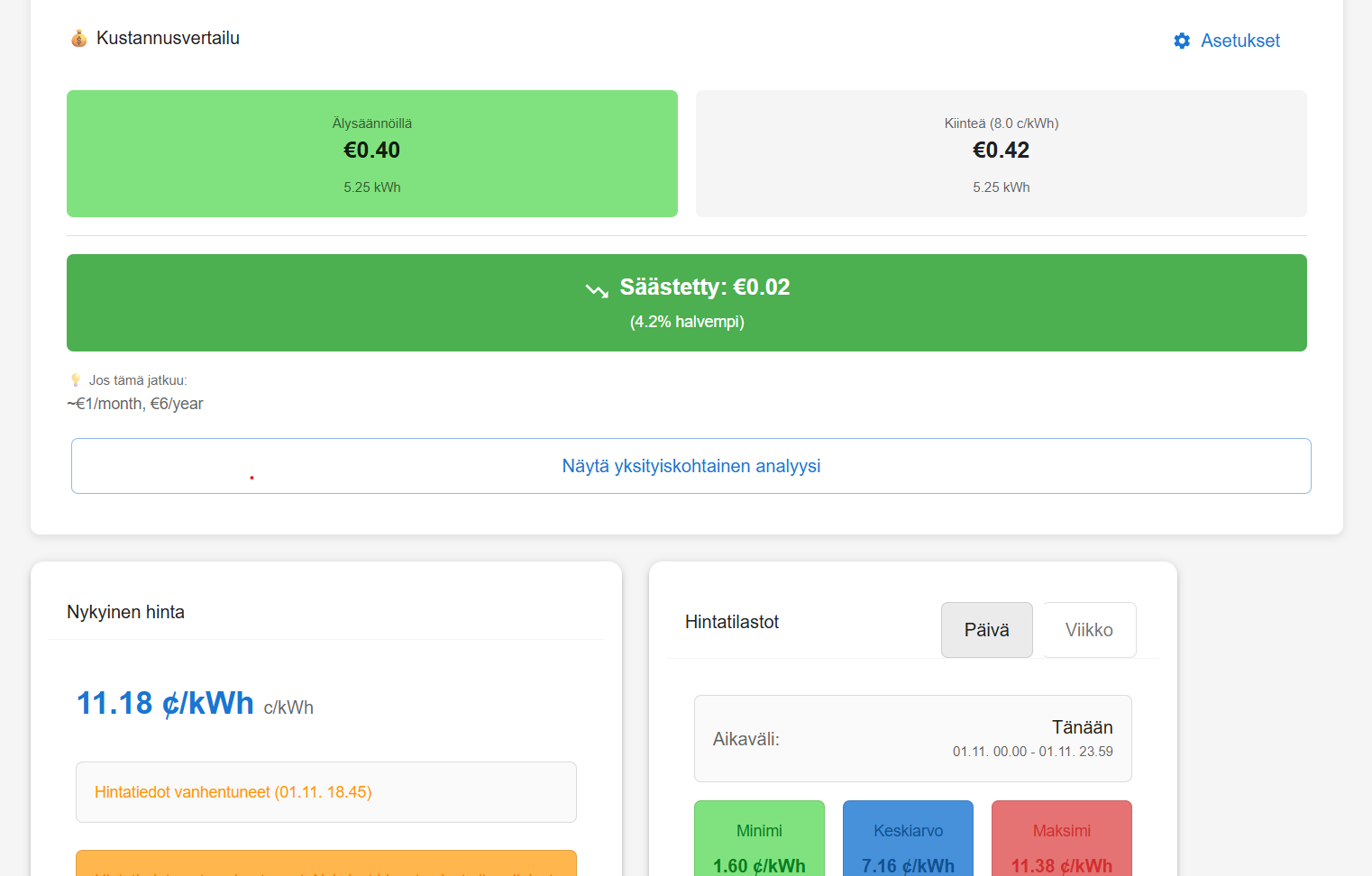
Task: Switch to the Viikko view
Action: point(1088,629)
